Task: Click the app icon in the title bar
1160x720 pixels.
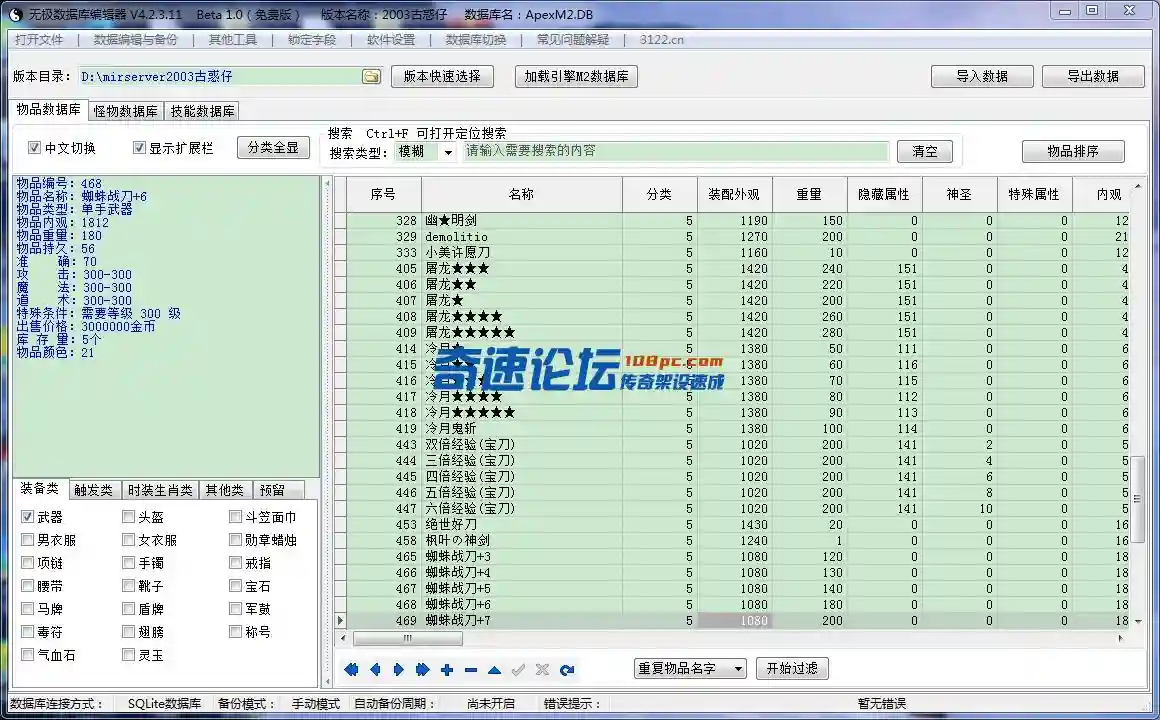Action: point(16,14)
